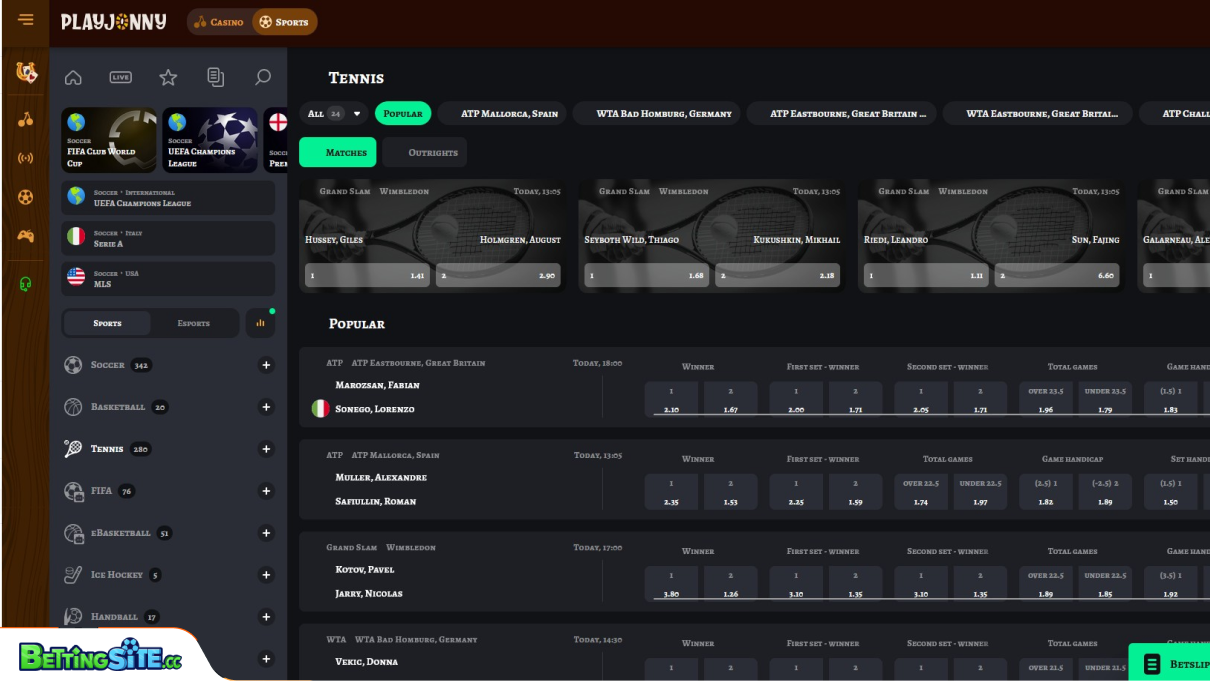This screenshot has width=1210, height=681.
Task: Open the soccer ball sports icon
Action: point(25,197)
